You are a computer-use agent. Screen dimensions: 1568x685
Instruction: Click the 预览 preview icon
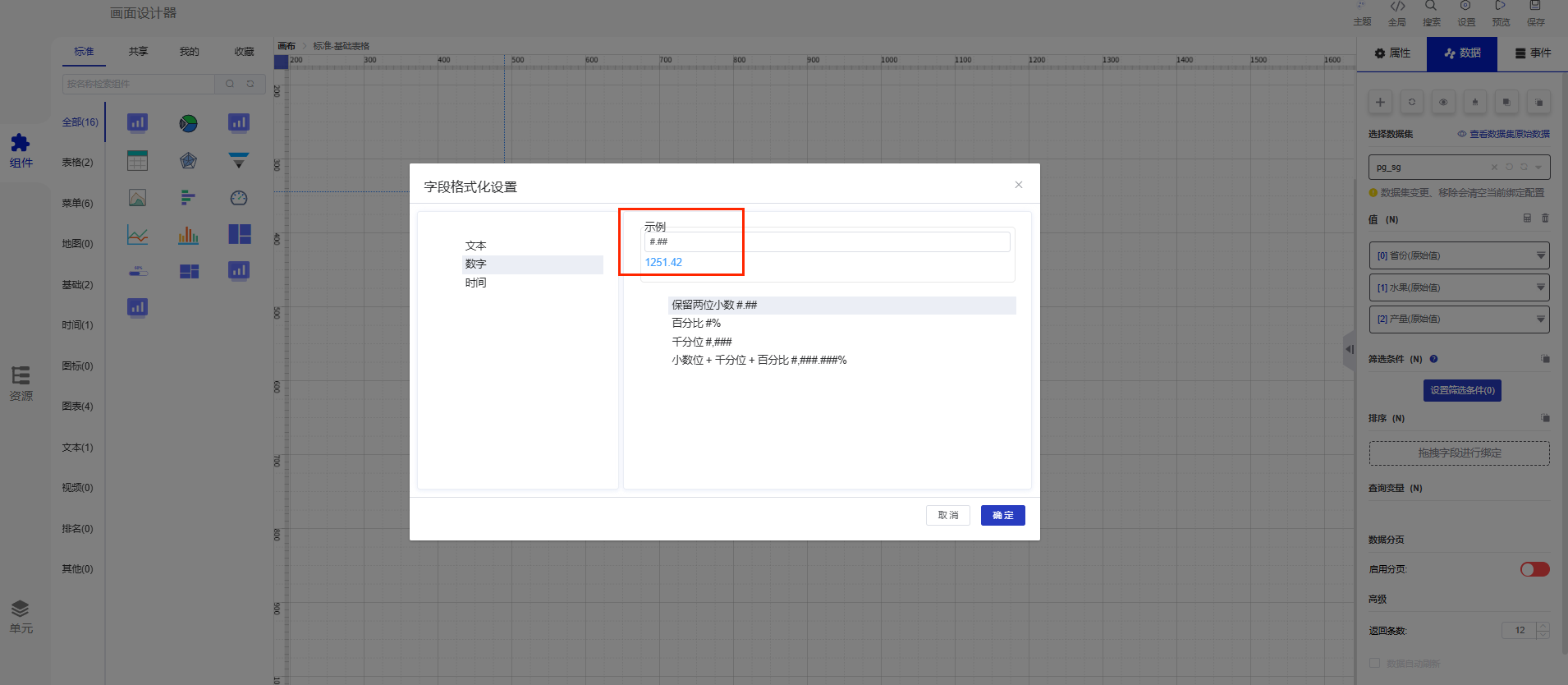tap(1501, 13)
